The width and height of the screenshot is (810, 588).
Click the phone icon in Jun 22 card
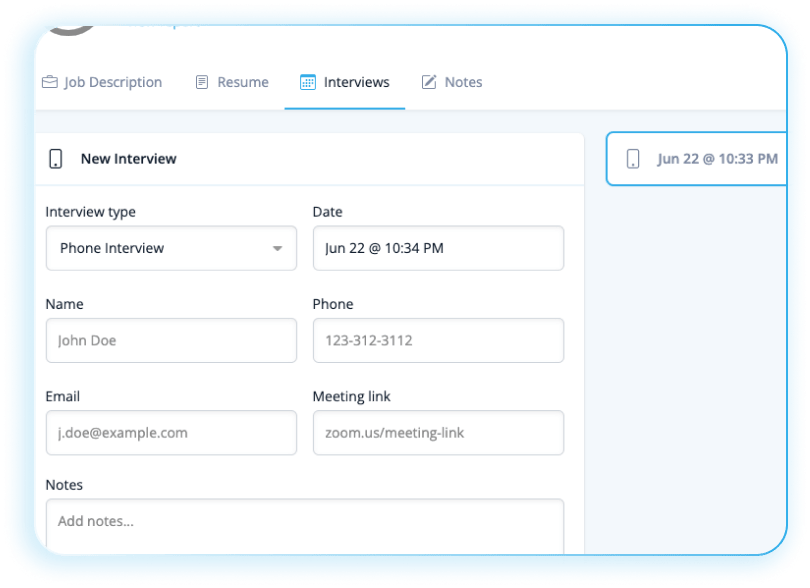pos(633,159)
